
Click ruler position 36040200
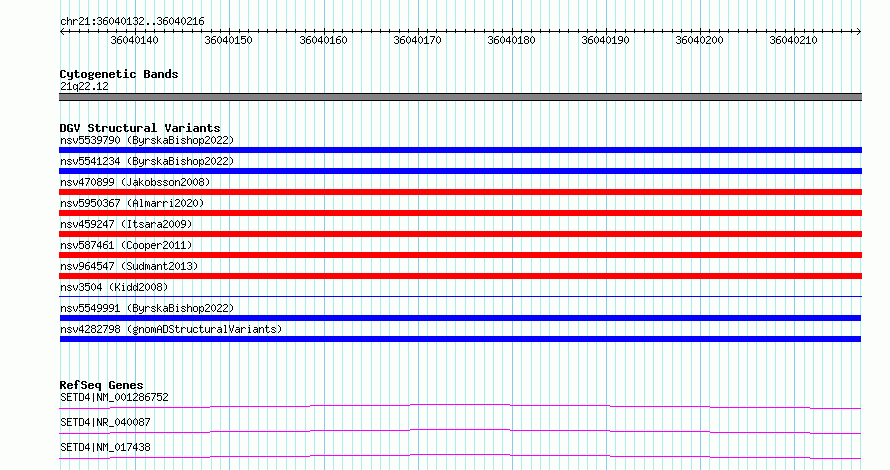pyautogui.click(x=699, y=40)
